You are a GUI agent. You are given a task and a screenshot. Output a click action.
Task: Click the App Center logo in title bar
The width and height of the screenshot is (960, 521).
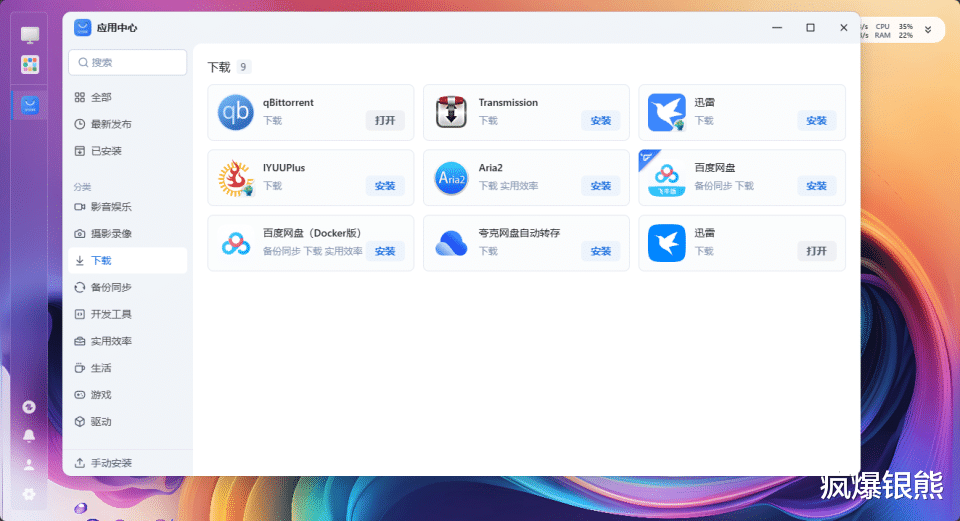click(83, 28)
